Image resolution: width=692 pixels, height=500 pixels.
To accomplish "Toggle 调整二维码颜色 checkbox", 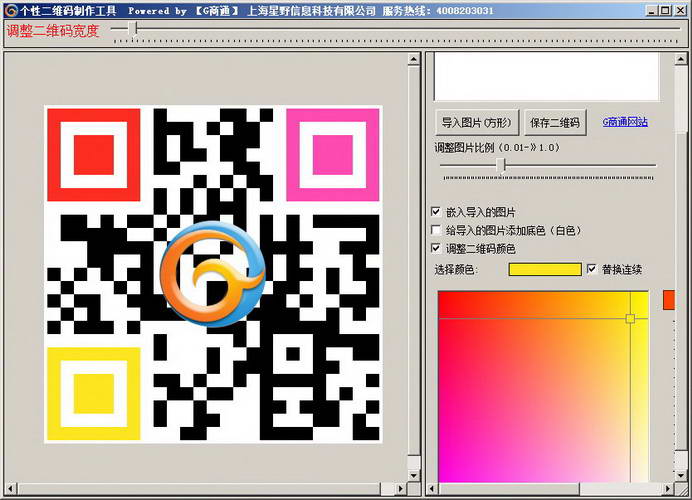I will pyautogui.click(x=436, y=248).
